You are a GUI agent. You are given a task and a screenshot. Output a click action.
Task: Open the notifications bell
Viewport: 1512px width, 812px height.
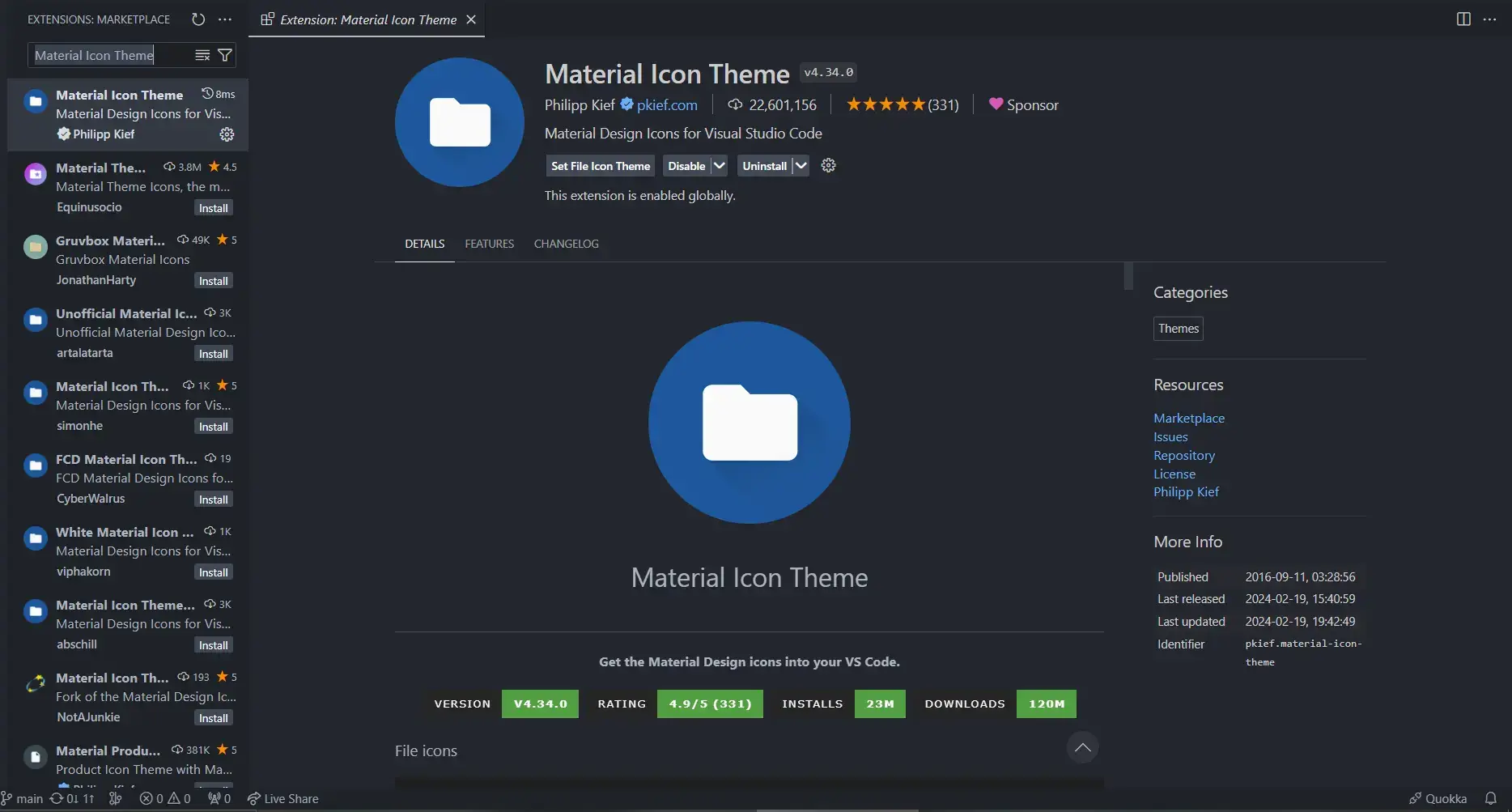[x=1490, y=798]
